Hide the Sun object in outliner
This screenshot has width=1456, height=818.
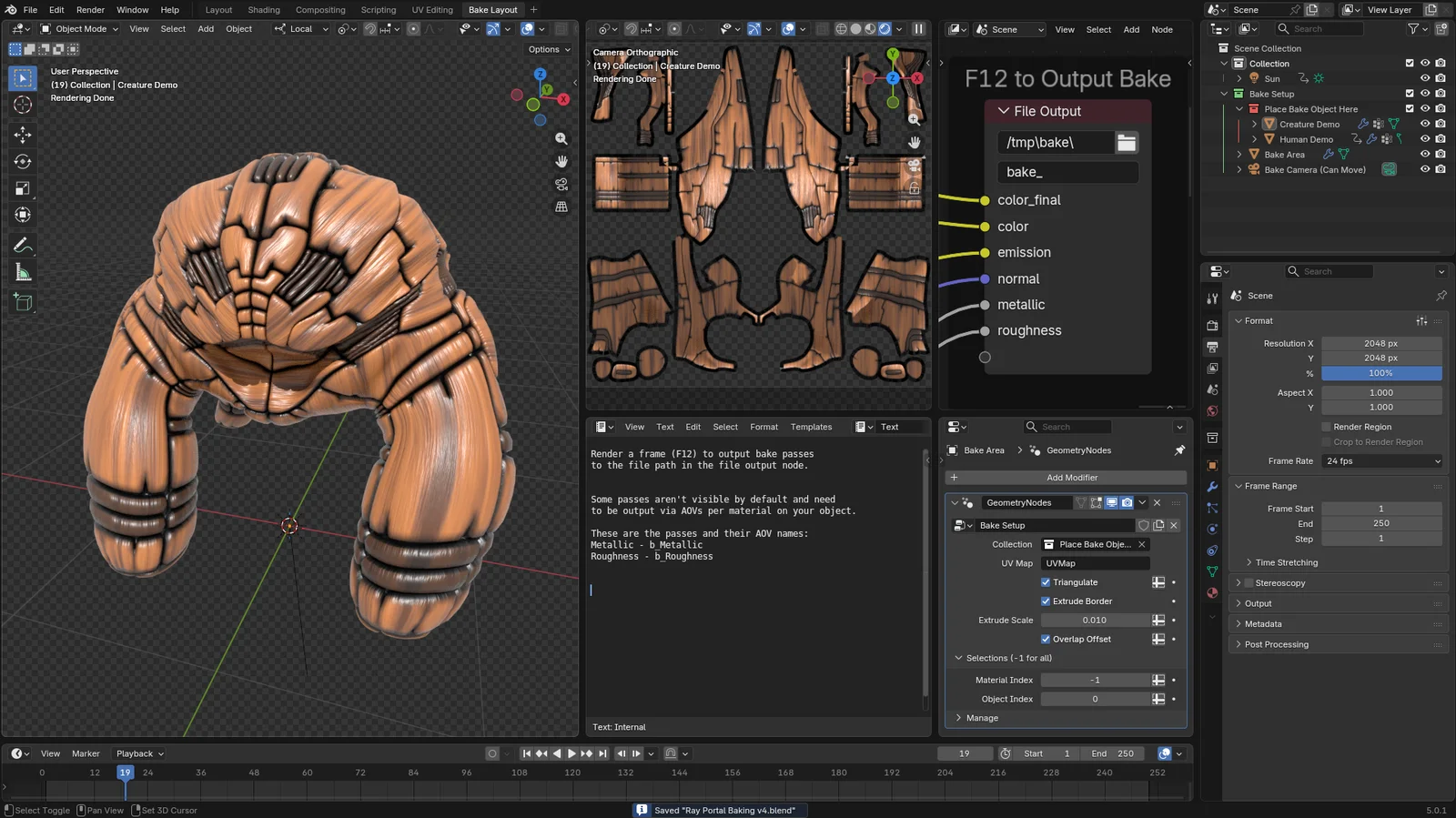click(1424, 78)
